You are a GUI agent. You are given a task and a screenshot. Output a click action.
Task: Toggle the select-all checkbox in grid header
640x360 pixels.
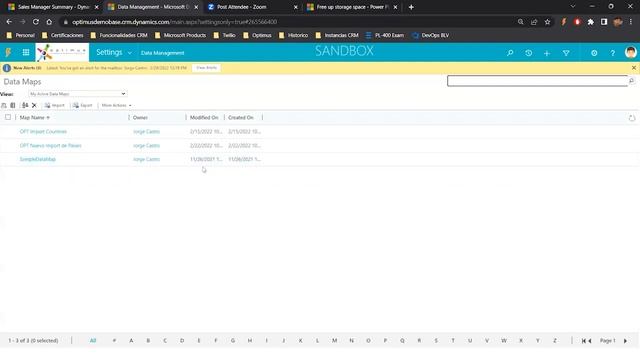(8, 117)
